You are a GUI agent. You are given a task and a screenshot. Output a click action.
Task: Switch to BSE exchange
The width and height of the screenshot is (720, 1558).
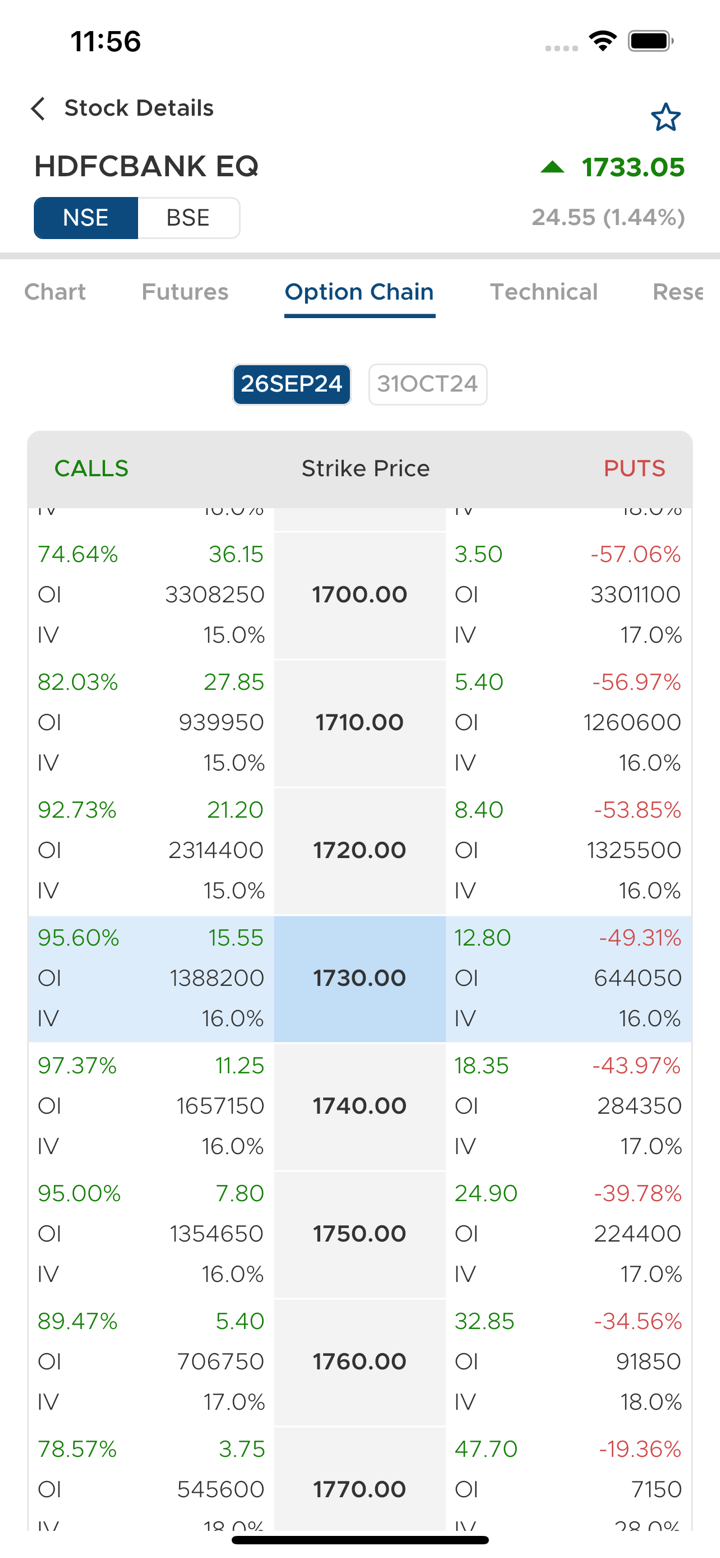[x=188, y=218]
